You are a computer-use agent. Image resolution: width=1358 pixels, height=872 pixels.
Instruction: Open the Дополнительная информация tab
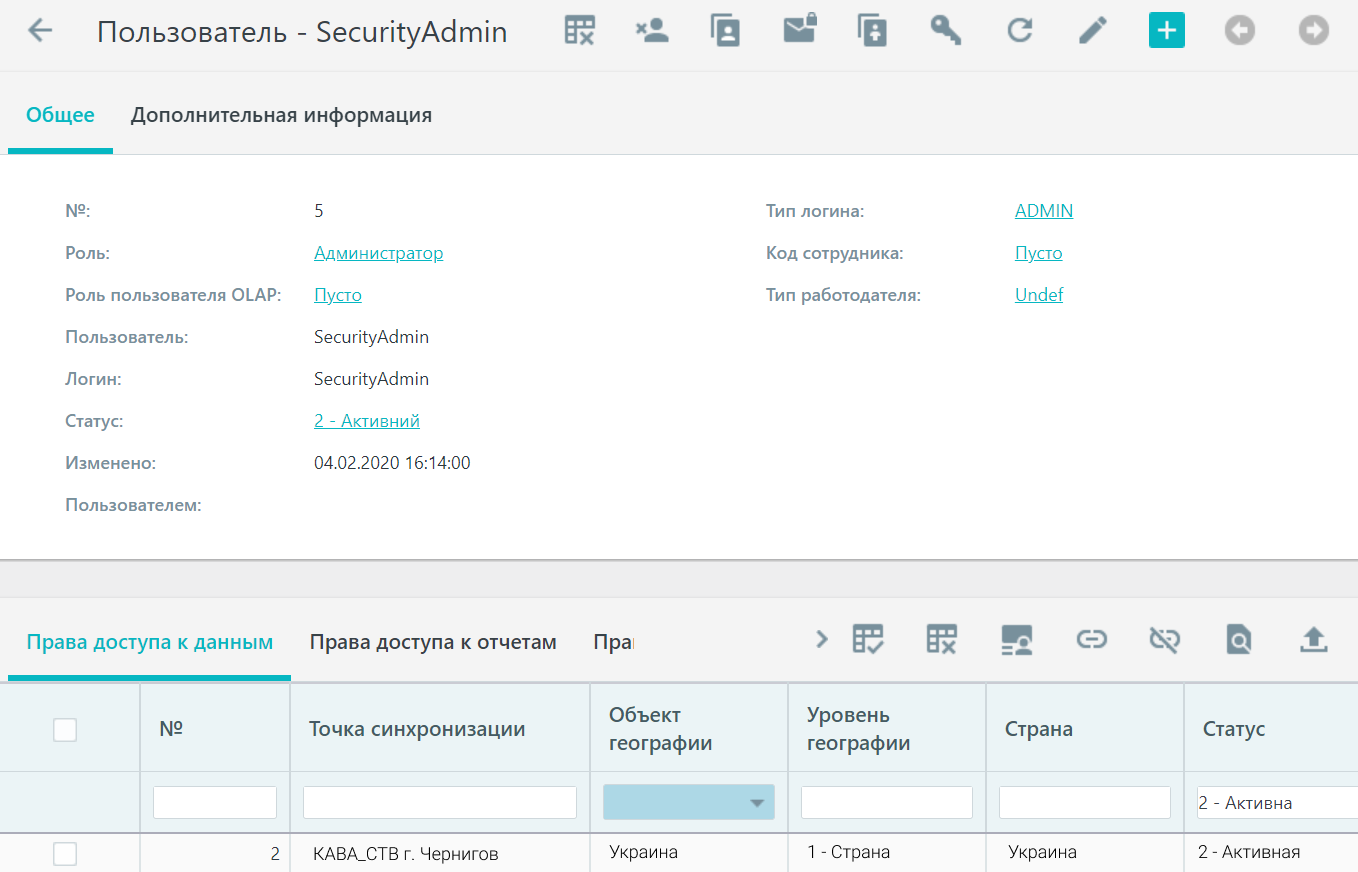(x=281, y=115)
